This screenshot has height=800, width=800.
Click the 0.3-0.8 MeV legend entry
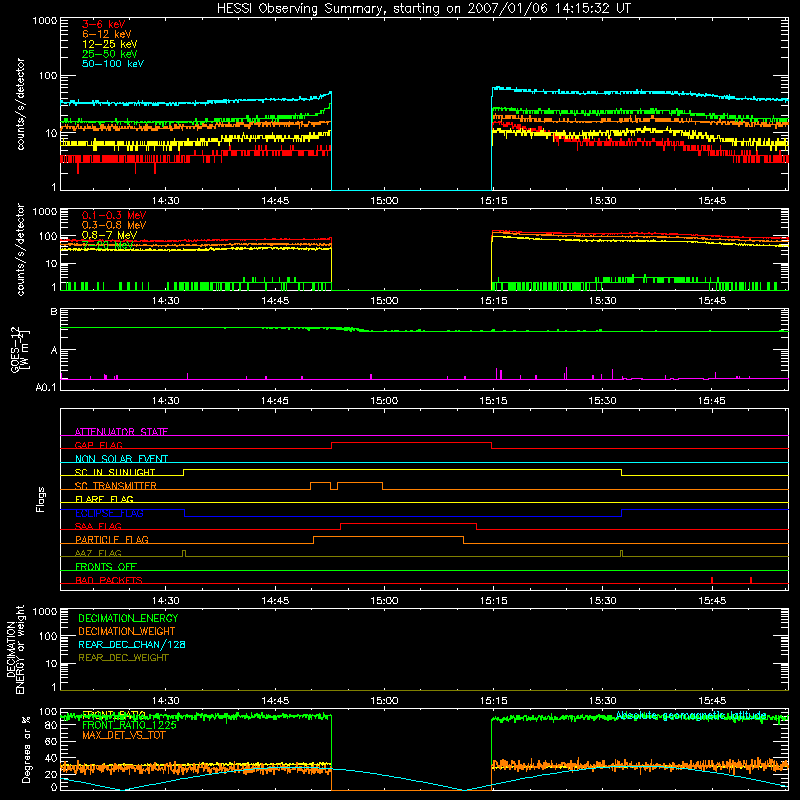pyautogui.click(x=114, y=225)
